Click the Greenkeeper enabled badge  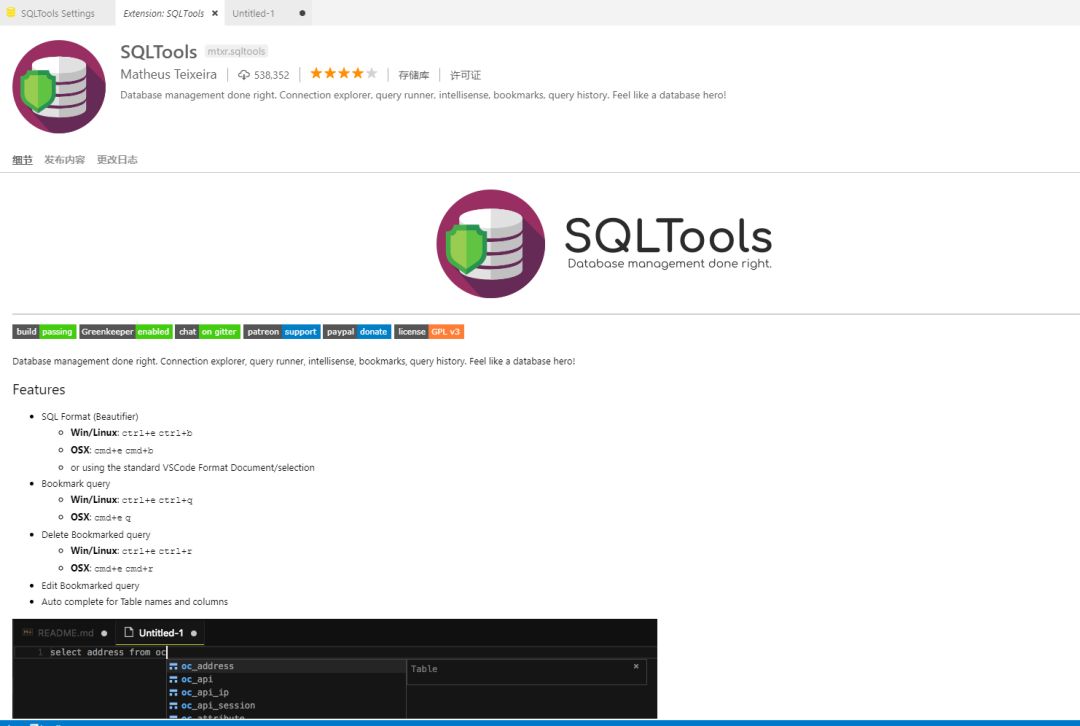(x=125, y=332)
